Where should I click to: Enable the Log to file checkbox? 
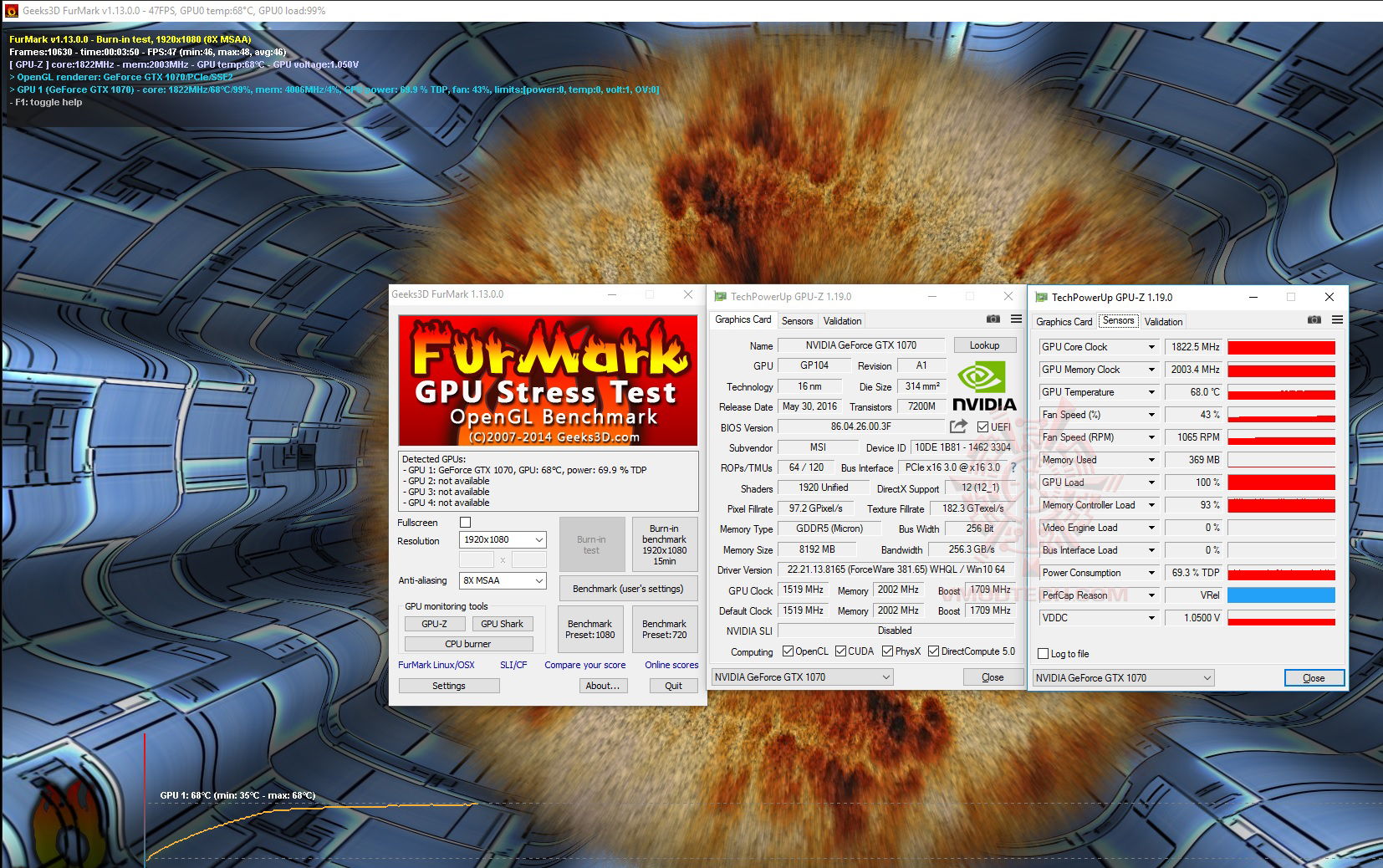point(1043,654)
